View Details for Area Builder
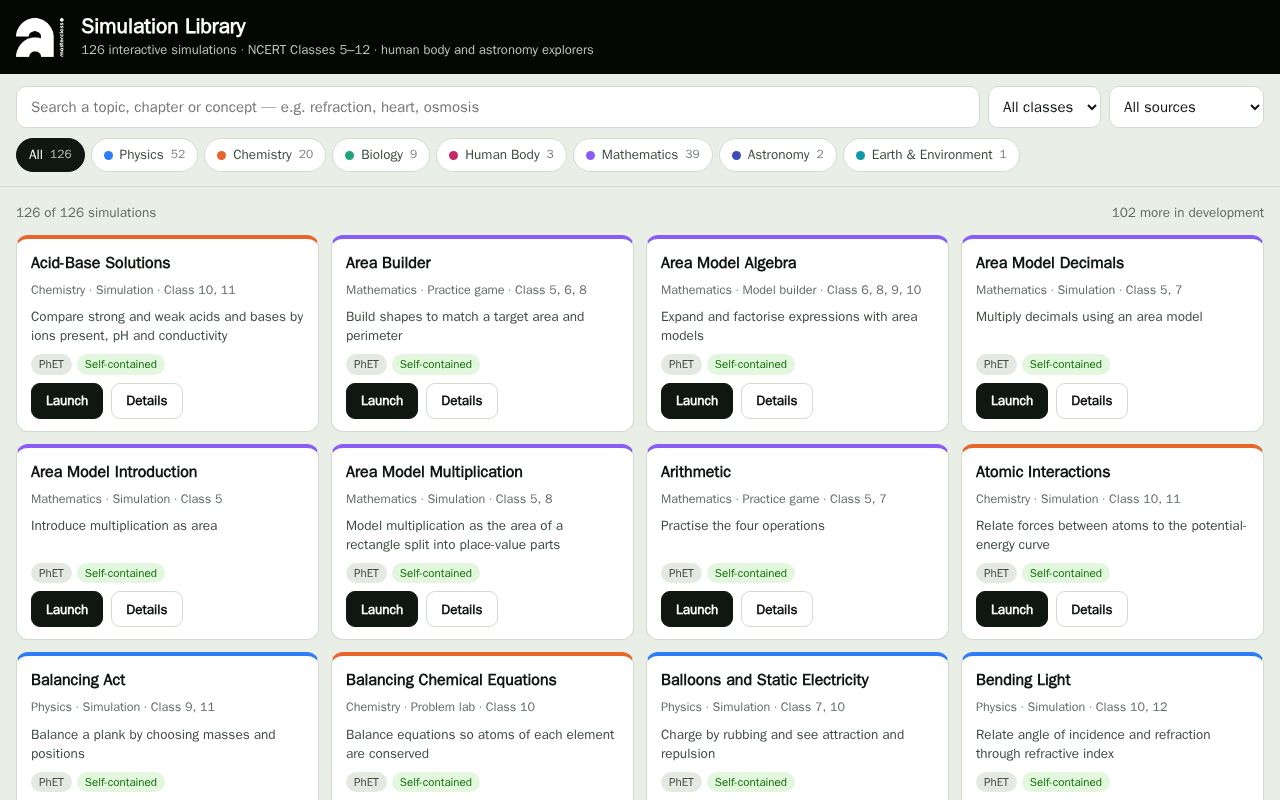The height and width of the screenshot is (800, 1280). [x=462, y=401]
